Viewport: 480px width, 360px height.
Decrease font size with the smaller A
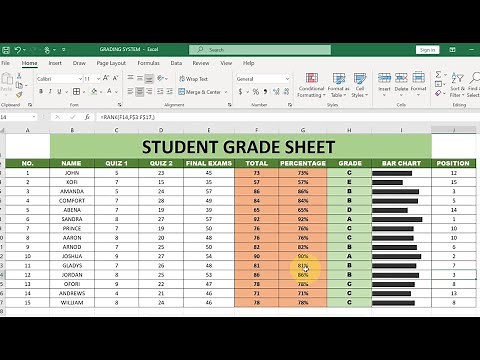pyautogui.click(x=115, y=78)
